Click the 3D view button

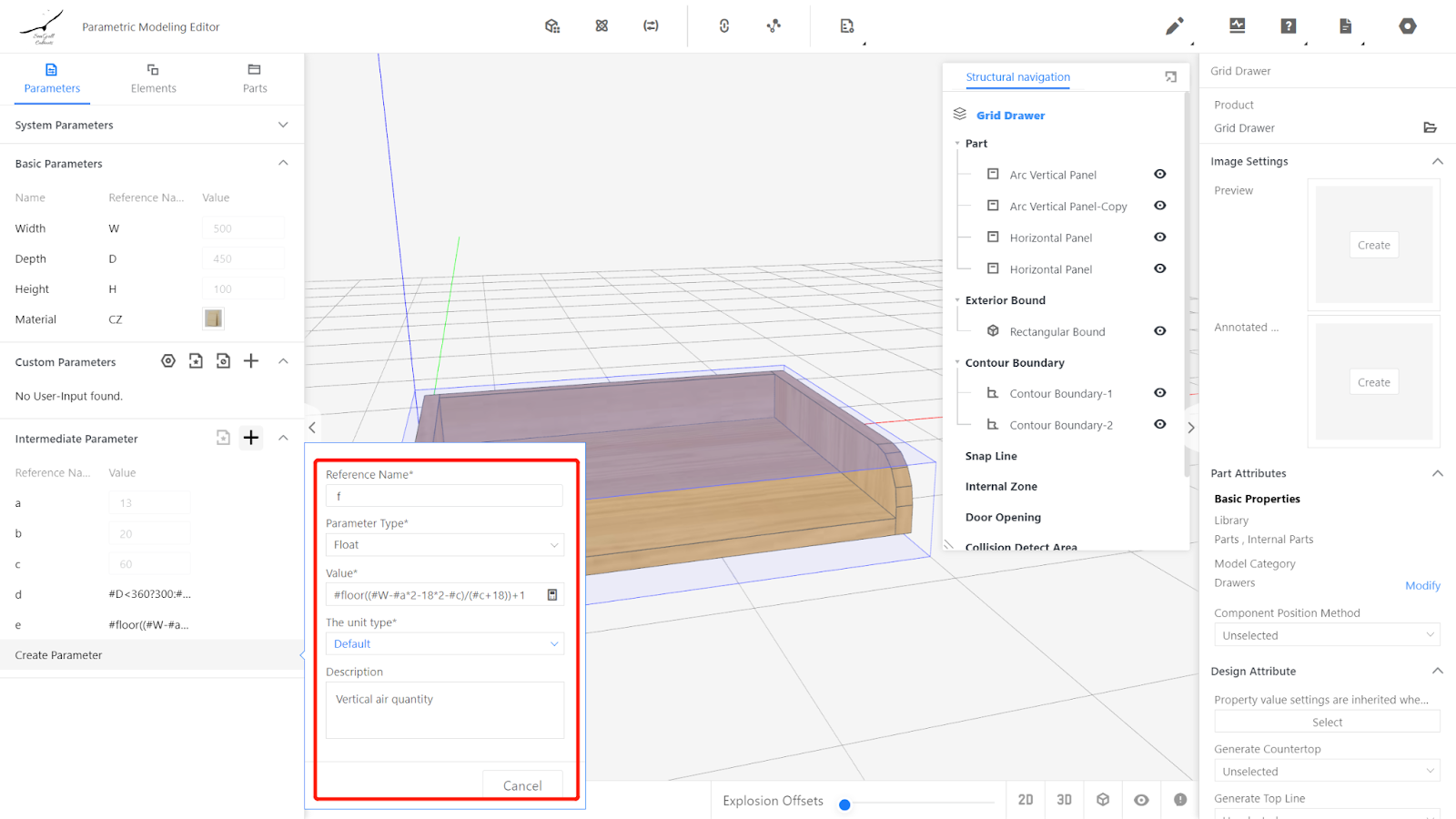pos(1064,800)
